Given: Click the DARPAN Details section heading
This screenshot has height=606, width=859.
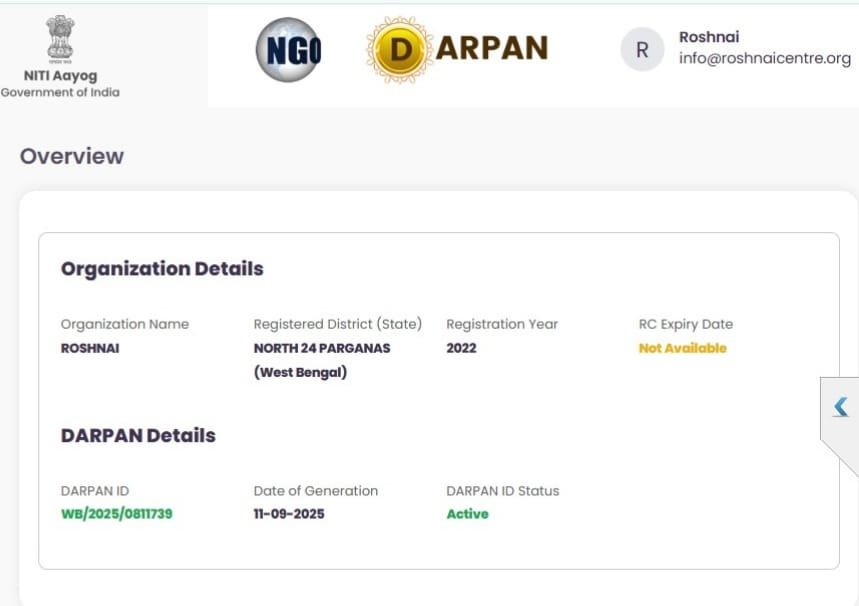Looking at the screenshot, I should (x=138, y=435).
